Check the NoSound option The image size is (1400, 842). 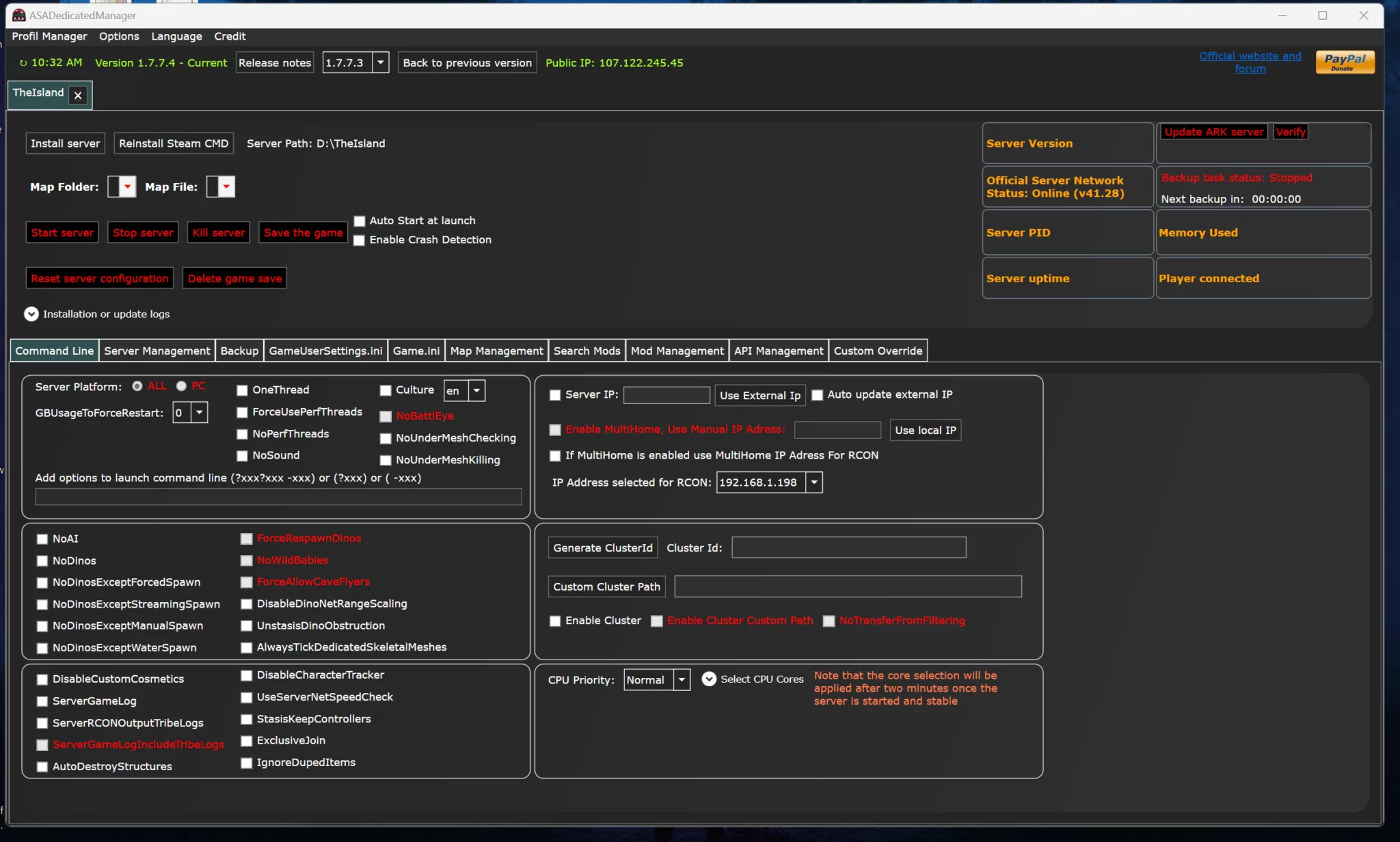tap(242, 456)
